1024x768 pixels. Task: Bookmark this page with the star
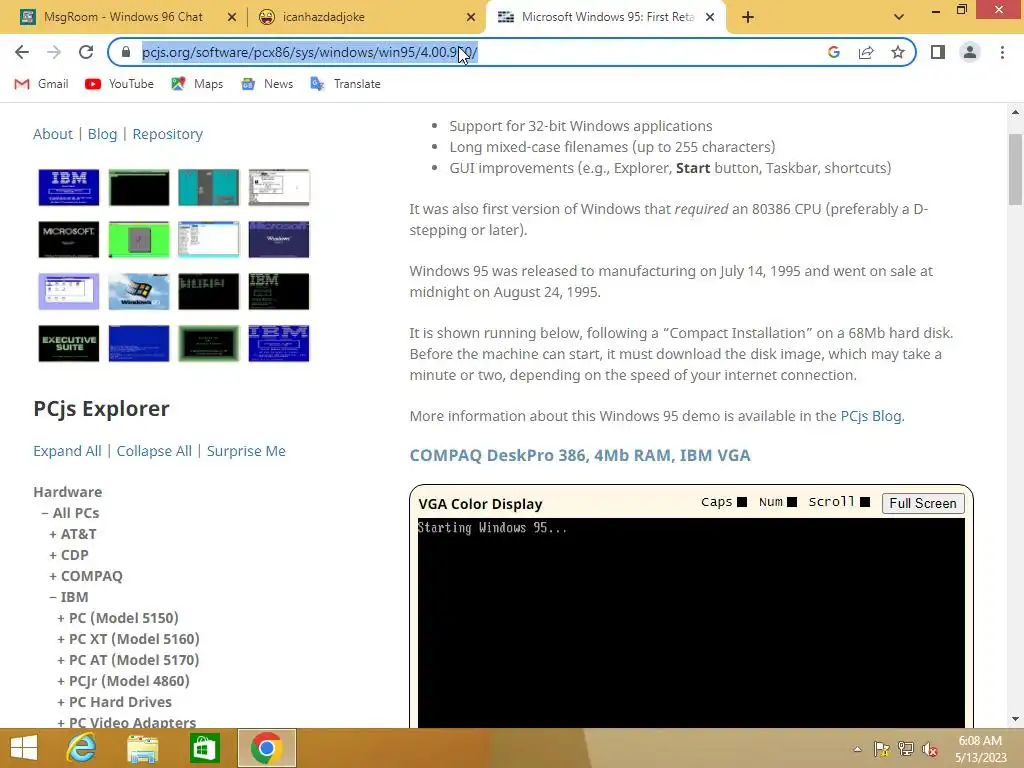tap(898, 52)
